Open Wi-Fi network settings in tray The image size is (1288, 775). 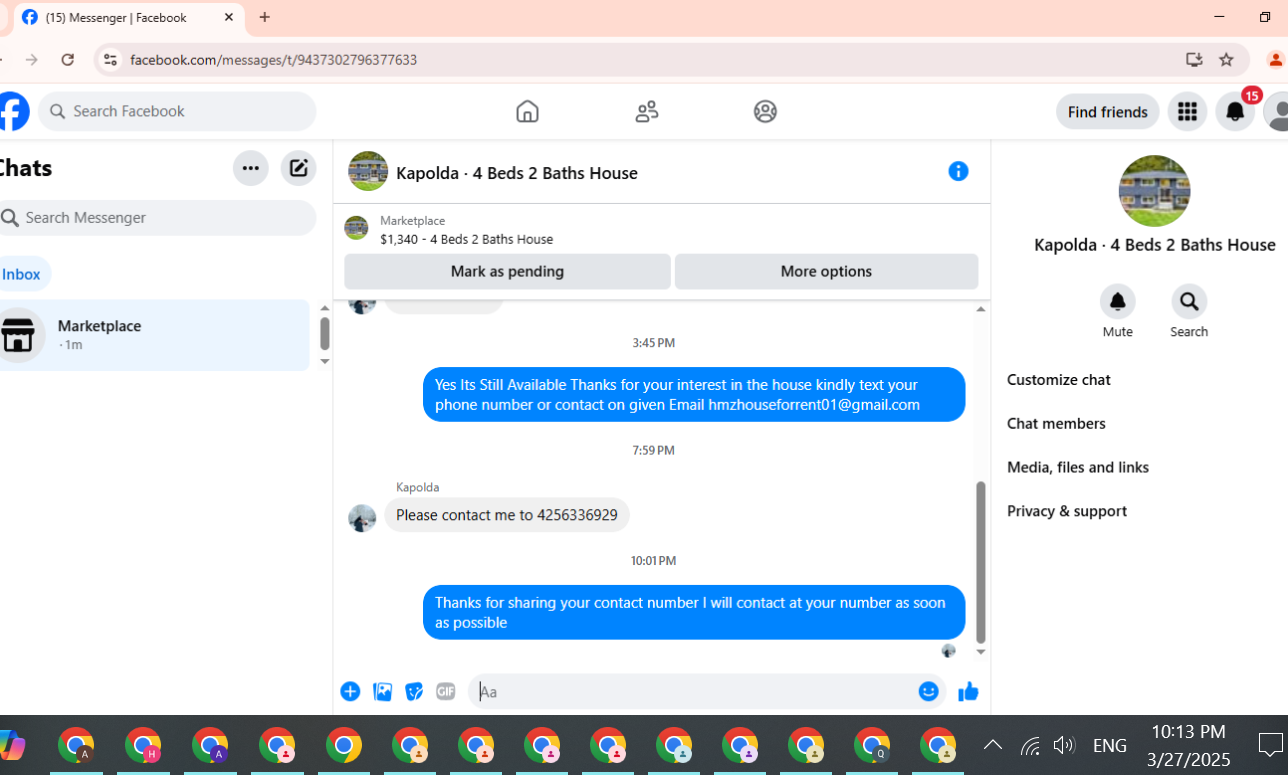1030,745
